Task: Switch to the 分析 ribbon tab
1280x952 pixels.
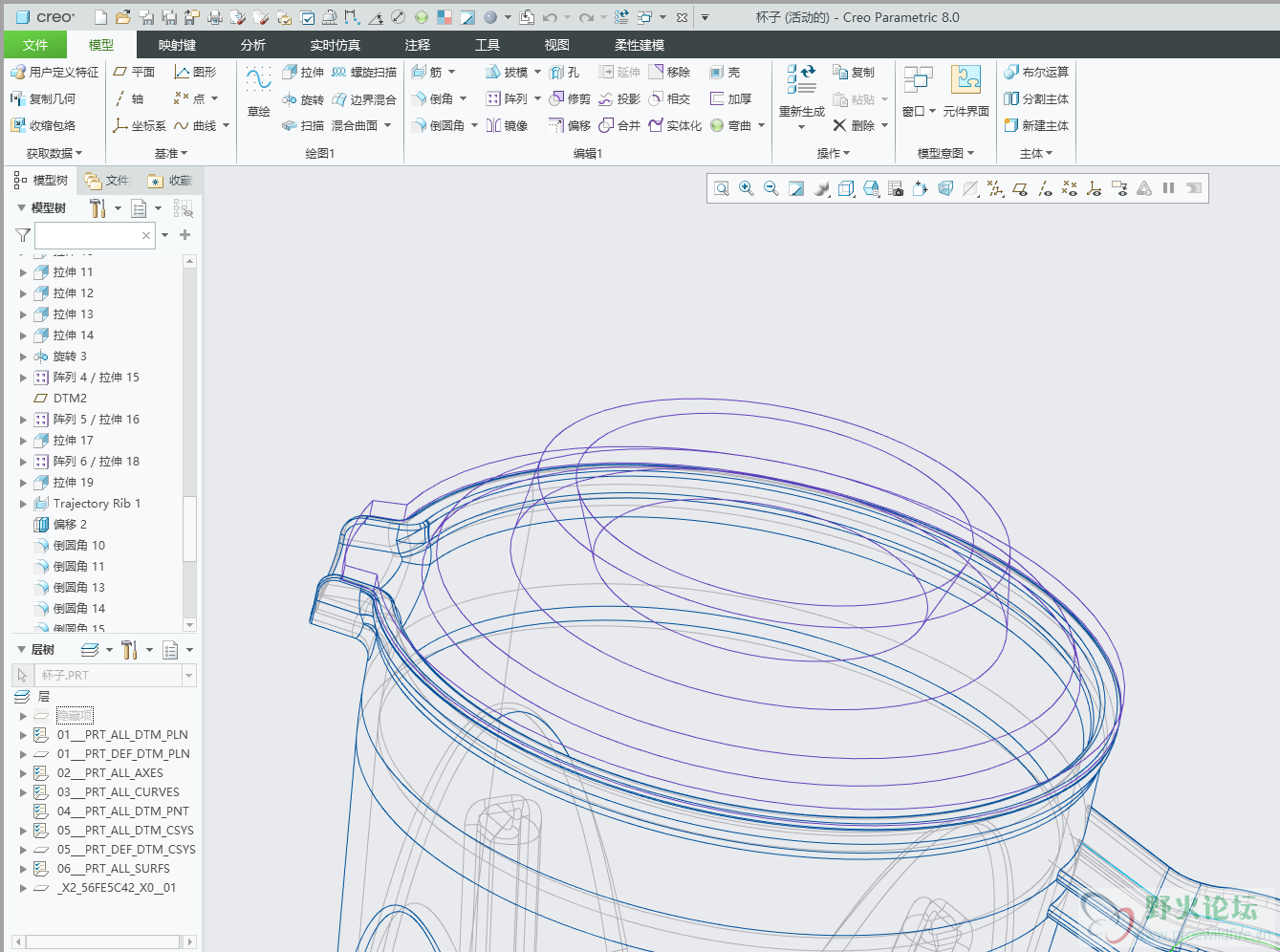Action: coord(253,45)
